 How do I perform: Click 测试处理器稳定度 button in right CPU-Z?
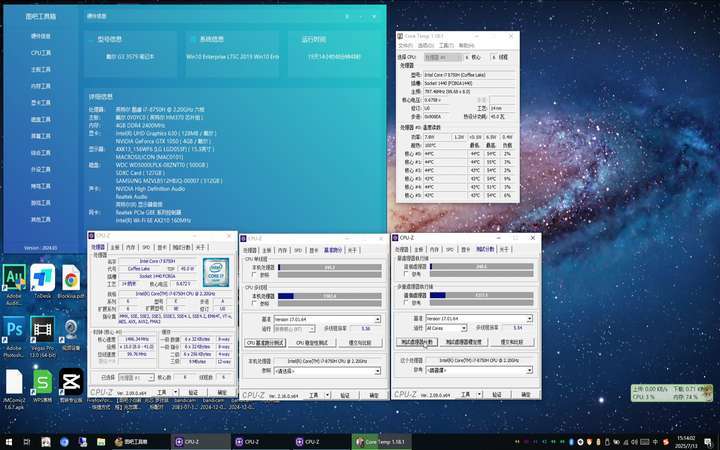pyautogui.click(x=464, y=342)
